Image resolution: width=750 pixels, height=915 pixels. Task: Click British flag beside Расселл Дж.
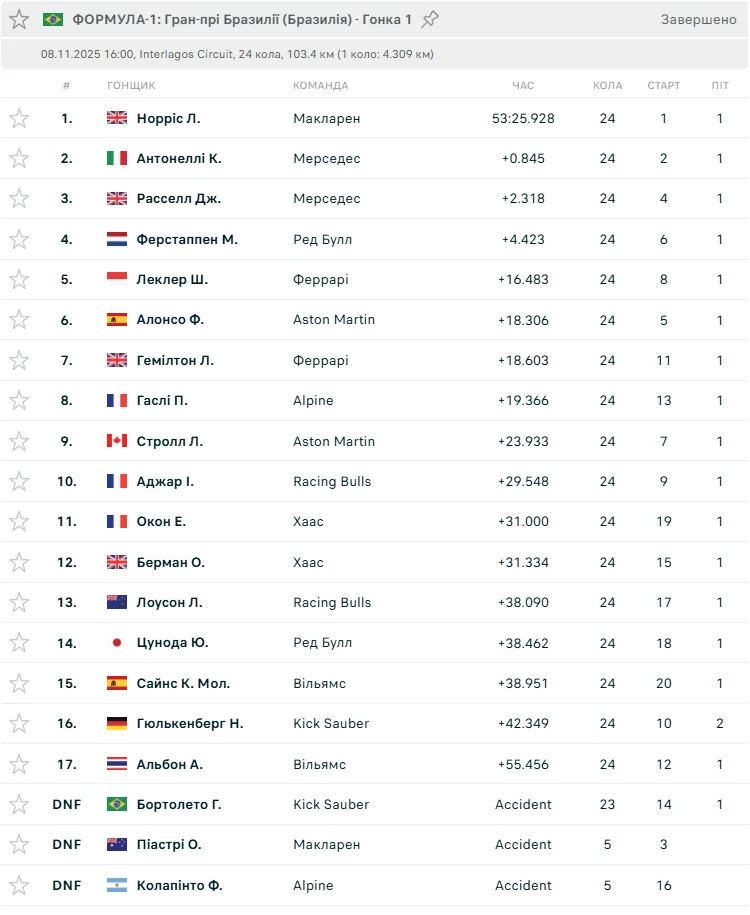pyautogui.click(x=117, y=199)
